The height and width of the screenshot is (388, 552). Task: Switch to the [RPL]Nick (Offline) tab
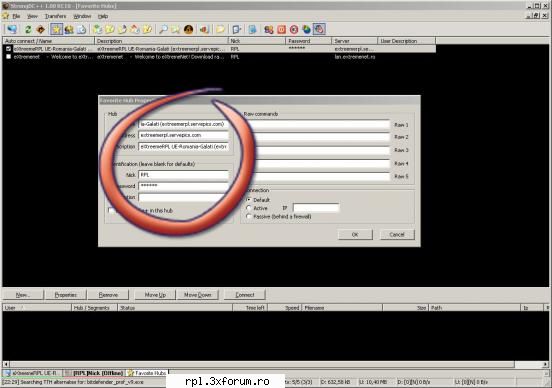pyautogui.click(x=95, y=373)
